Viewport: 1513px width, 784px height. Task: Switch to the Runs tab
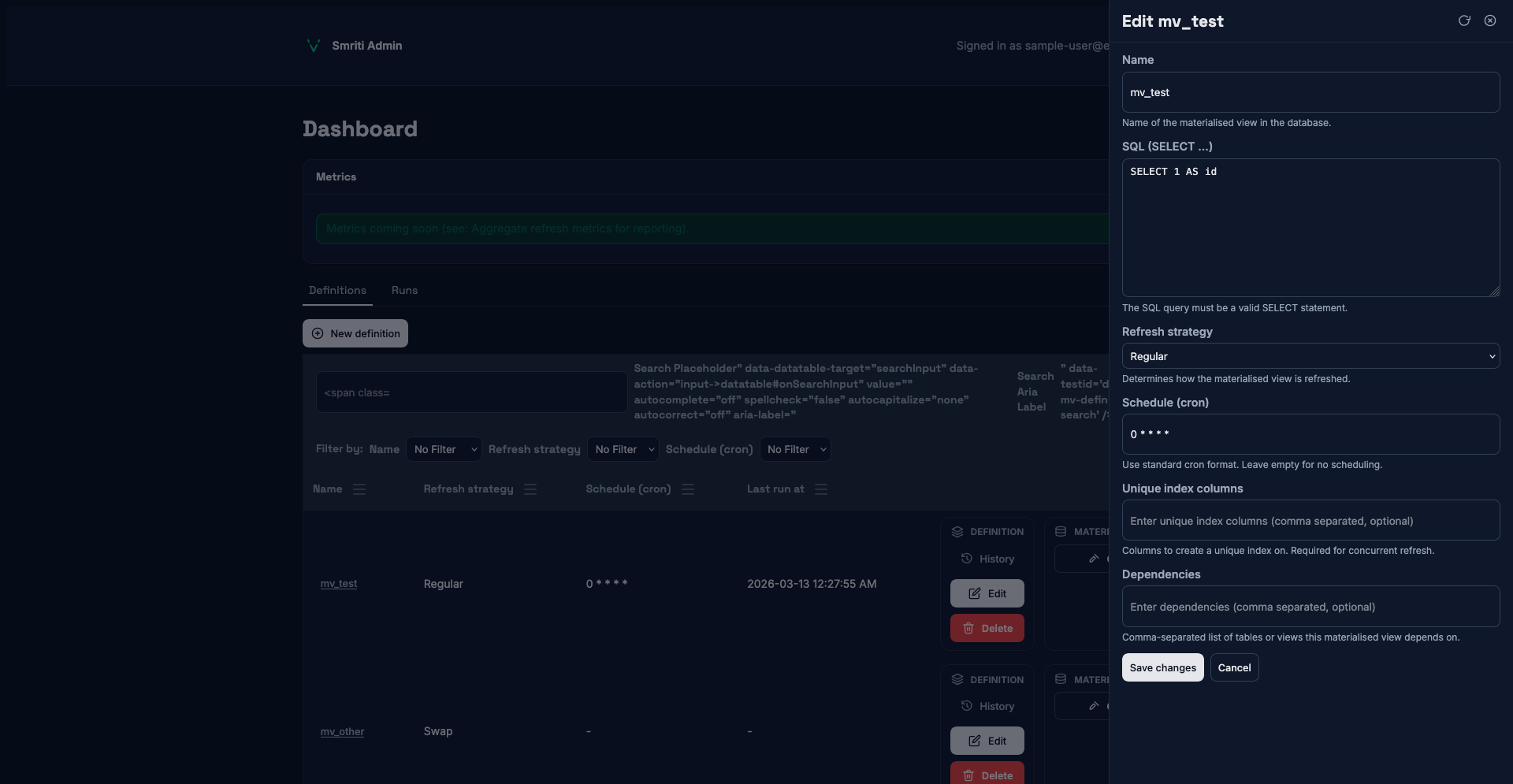point(404,291)
